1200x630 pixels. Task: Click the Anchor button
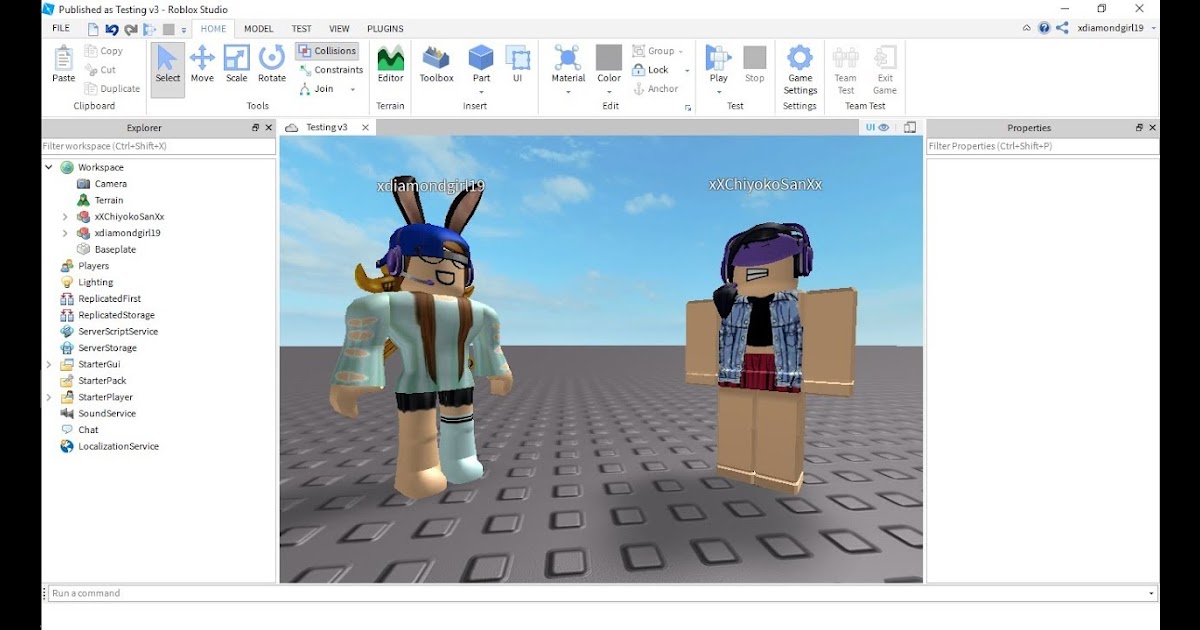coord(656,89)
